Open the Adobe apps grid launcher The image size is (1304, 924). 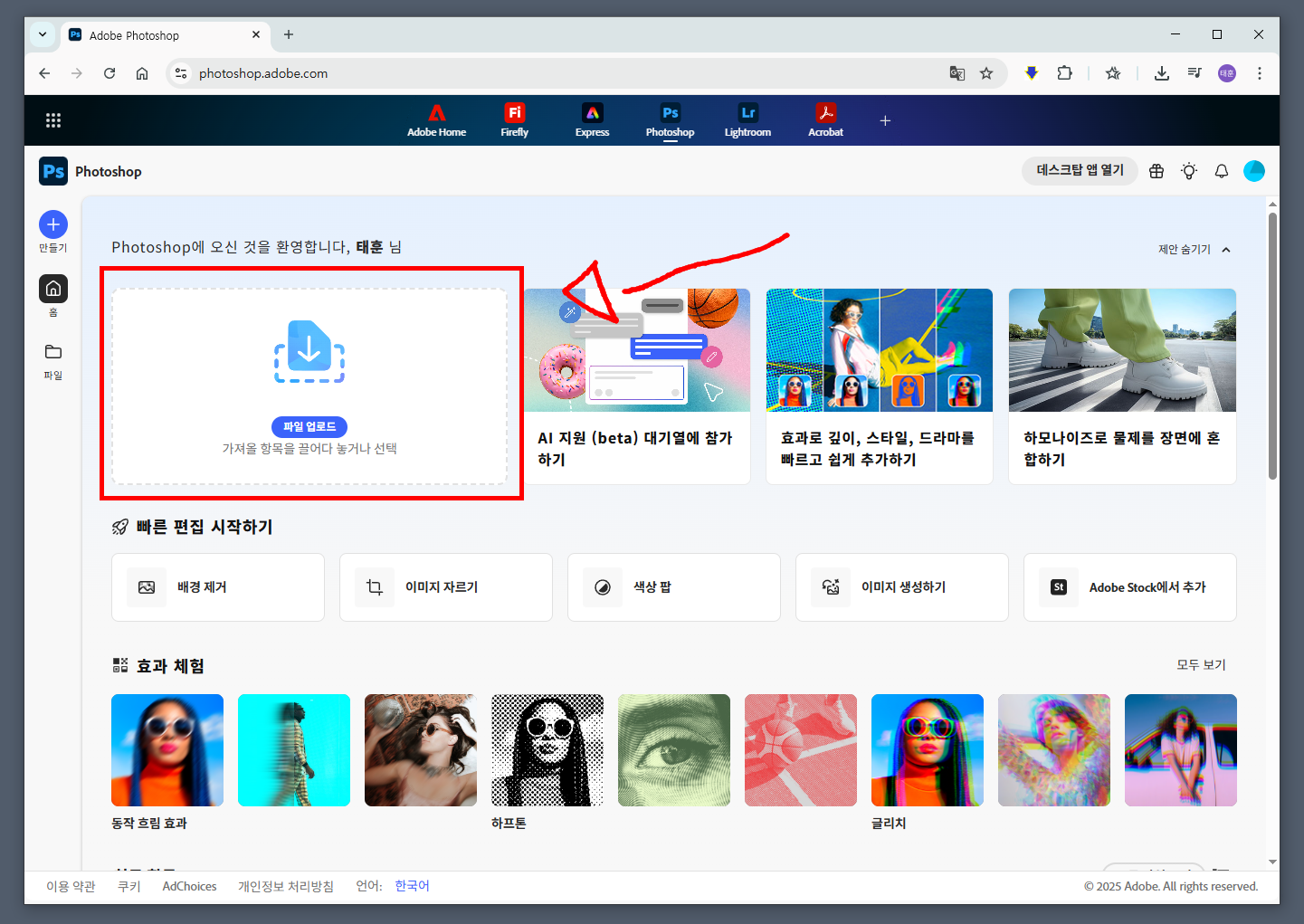pyautogui.click(x=53, y=120)
